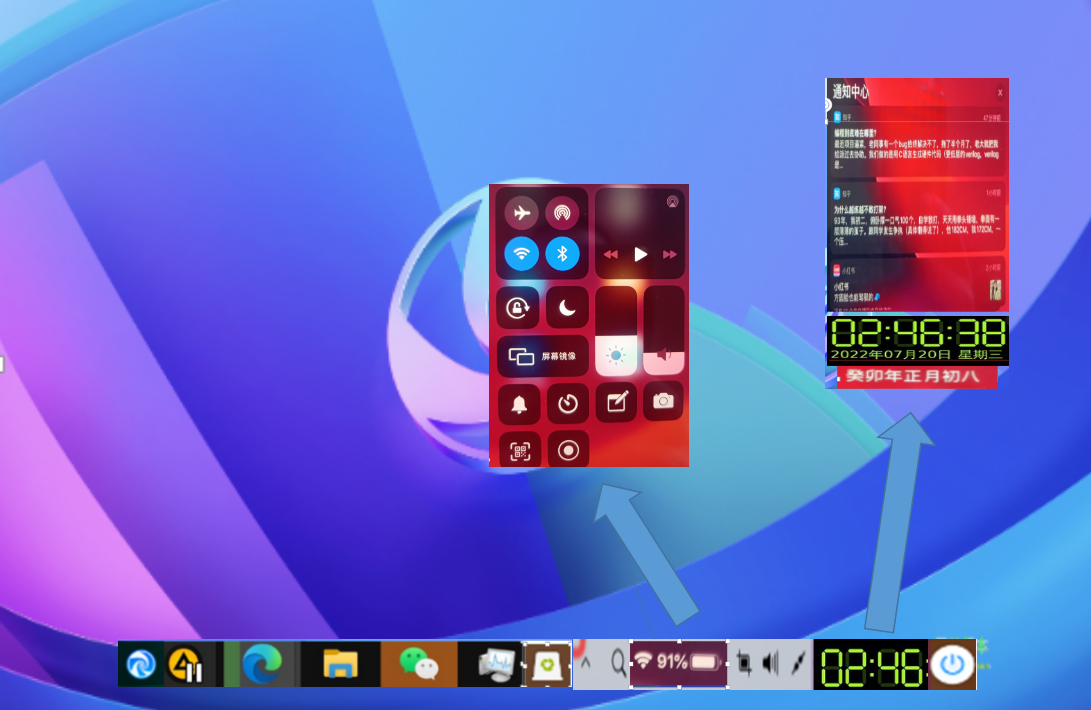
Task: Toggle airplane mode in control center
Action: point(521,213)
